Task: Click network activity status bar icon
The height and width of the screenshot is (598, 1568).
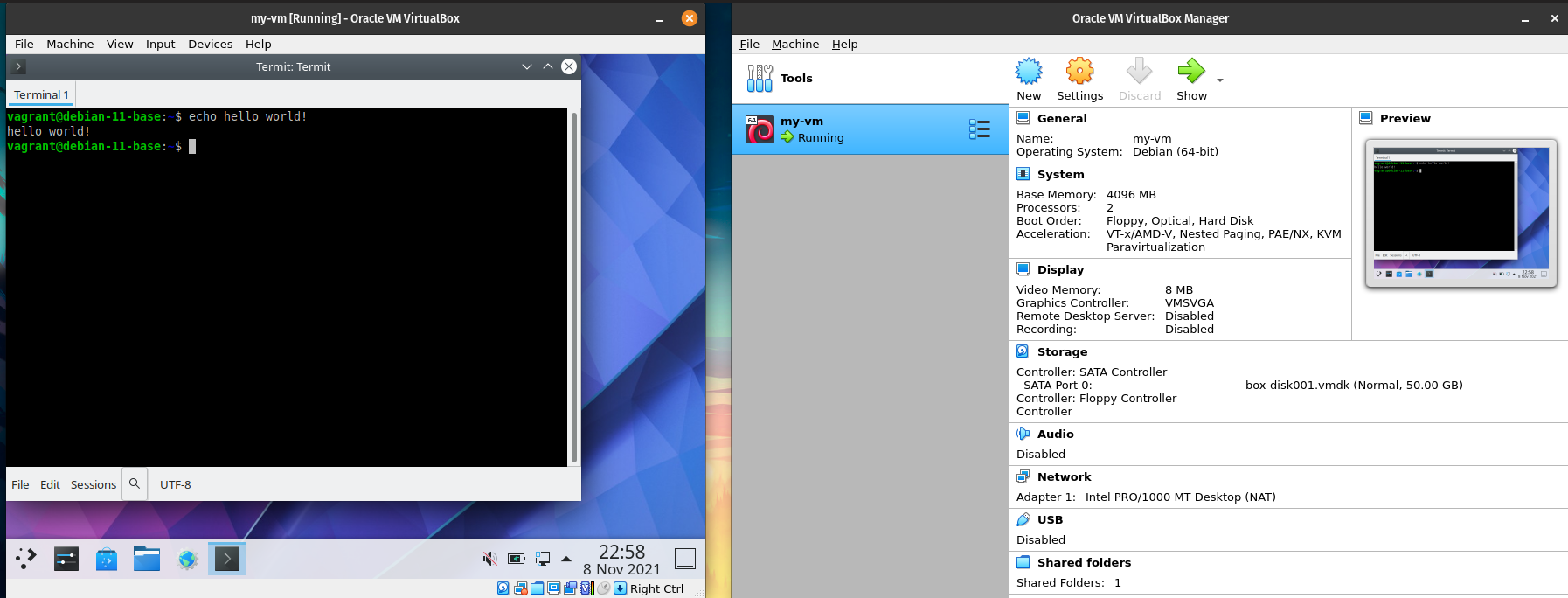Action: click(x=520, y=588)
